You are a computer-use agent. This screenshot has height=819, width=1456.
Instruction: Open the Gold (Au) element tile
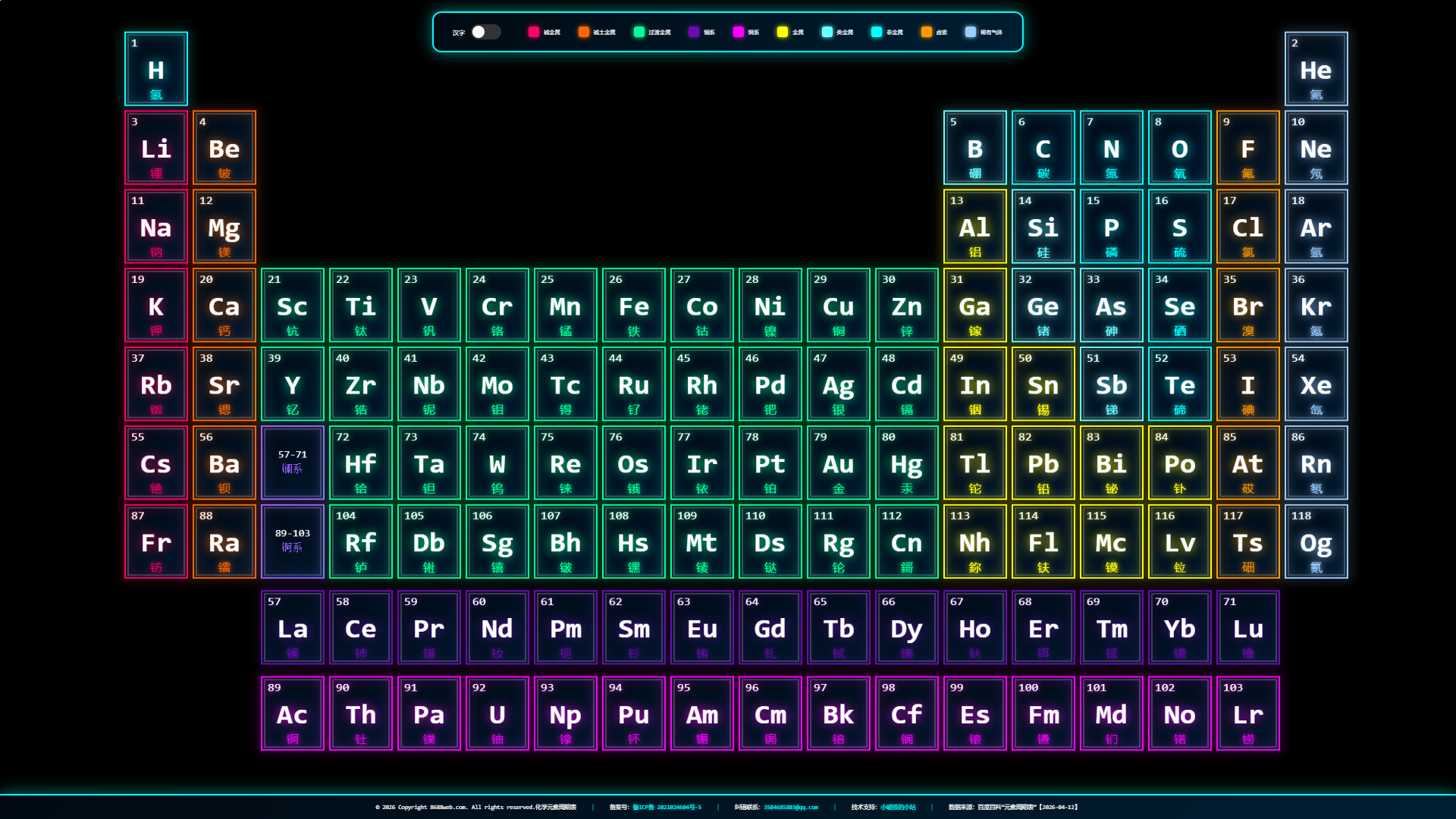coord(838,463)
